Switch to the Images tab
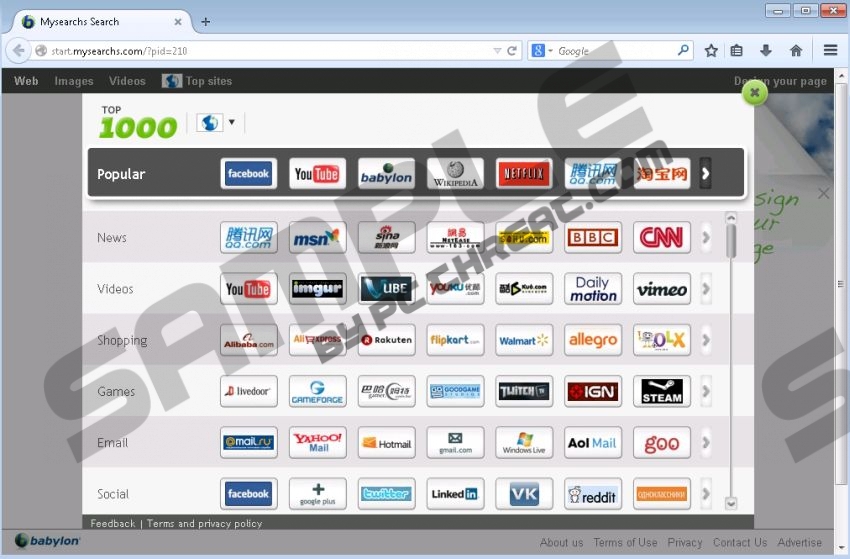 coord(73,81)
